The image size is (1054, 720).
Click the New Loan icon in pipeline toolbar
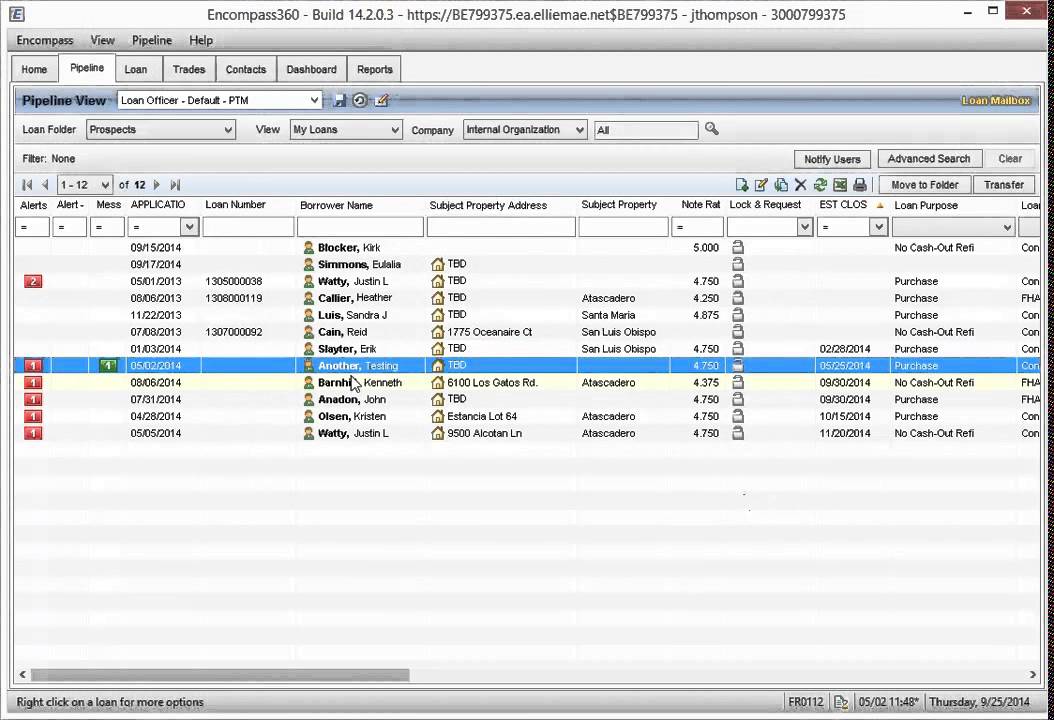tap(741, 185)
